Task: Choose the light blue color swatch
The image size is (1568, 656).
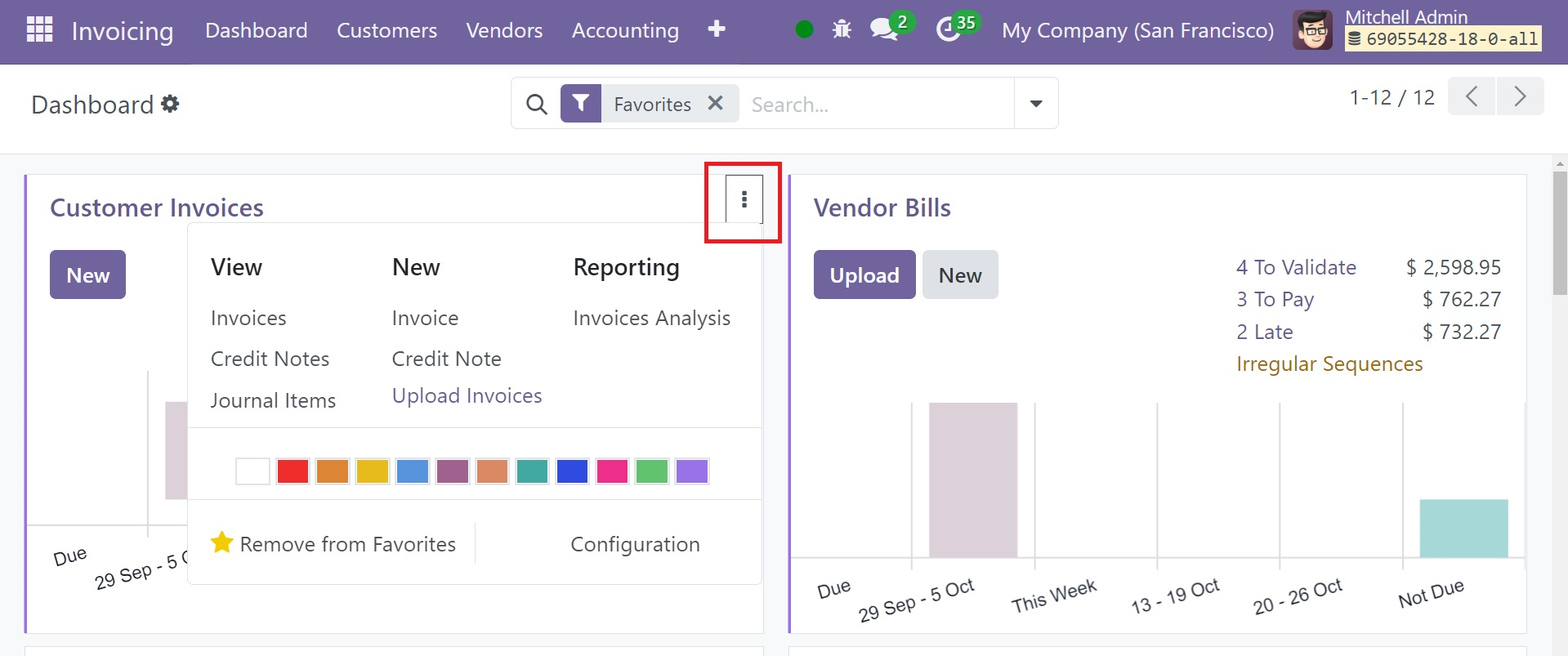Action: point(413,471)
